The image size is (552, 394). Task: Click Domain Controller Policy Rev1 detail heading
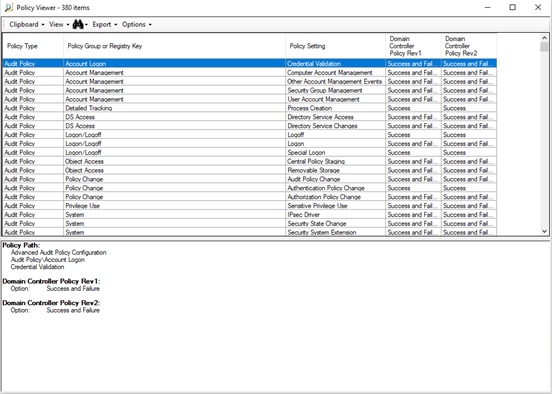pos(51,281)
